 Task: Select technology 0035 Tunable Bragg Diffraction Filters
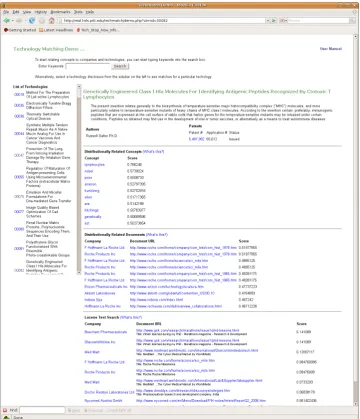pyautogui.click(x=19, y=105)
